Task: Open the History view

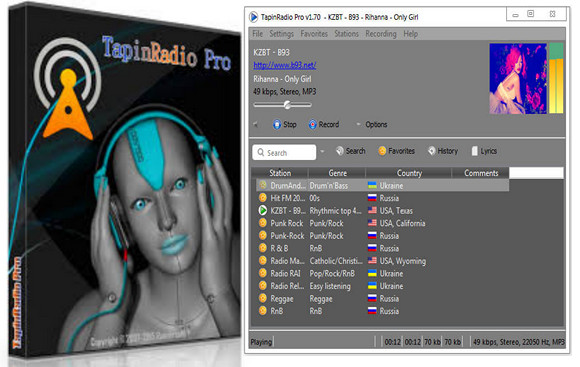Action: pos(443,151)
